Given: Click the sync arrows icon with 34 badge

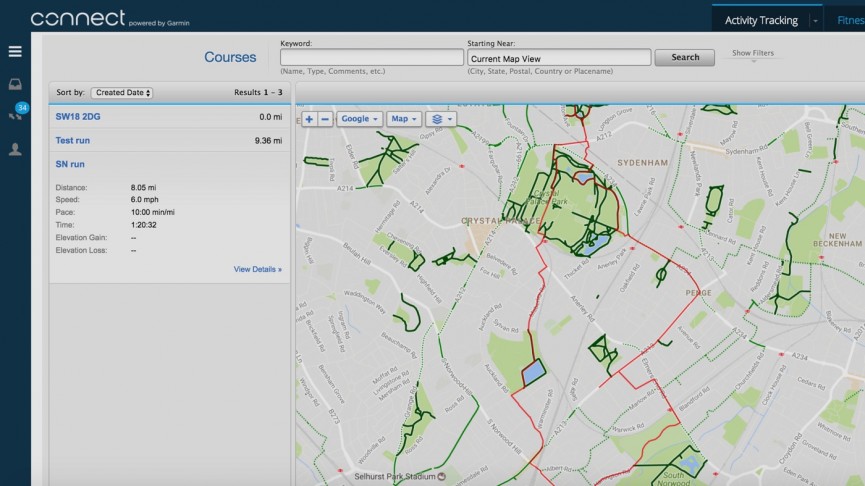Looking at the screenshot, I should click(15, 115).
